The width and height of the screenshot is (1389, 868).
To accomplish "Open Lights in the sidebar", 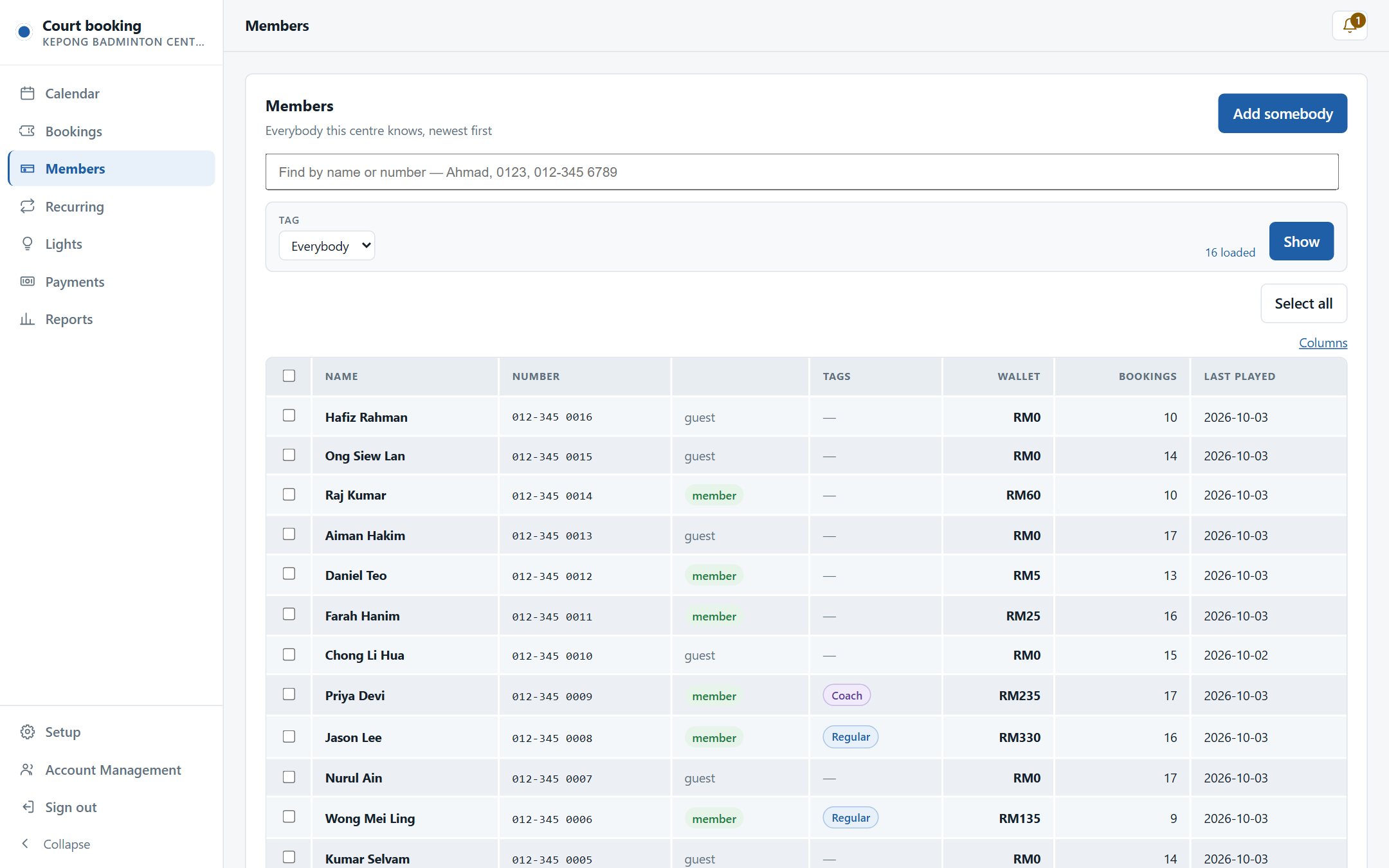I will pos(111,244).
